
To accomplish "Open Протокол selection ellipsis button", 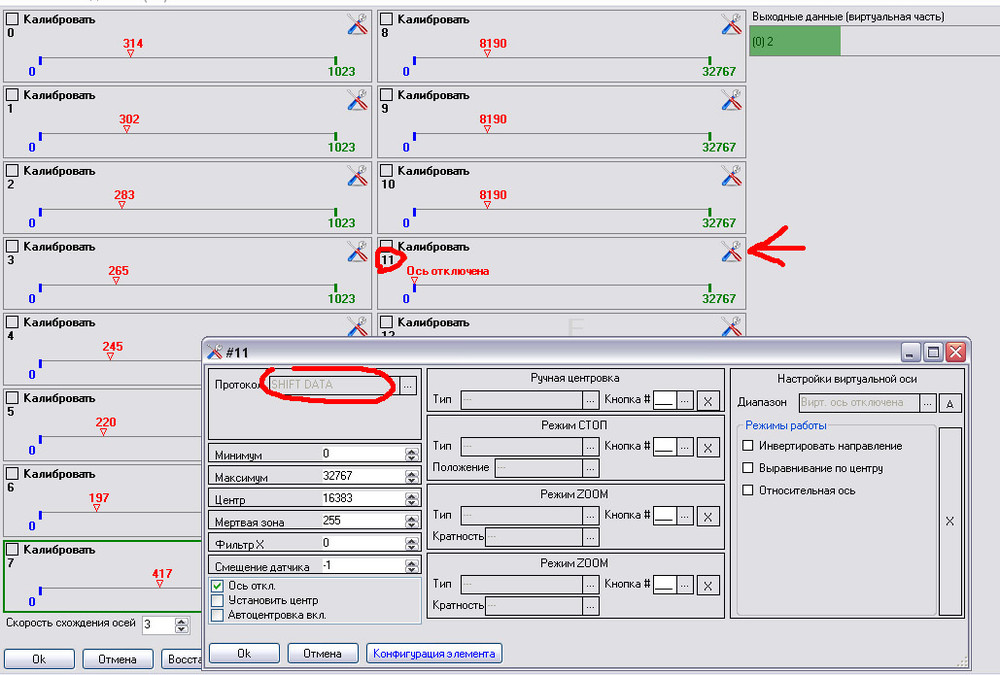I will [x=408, y=385].
